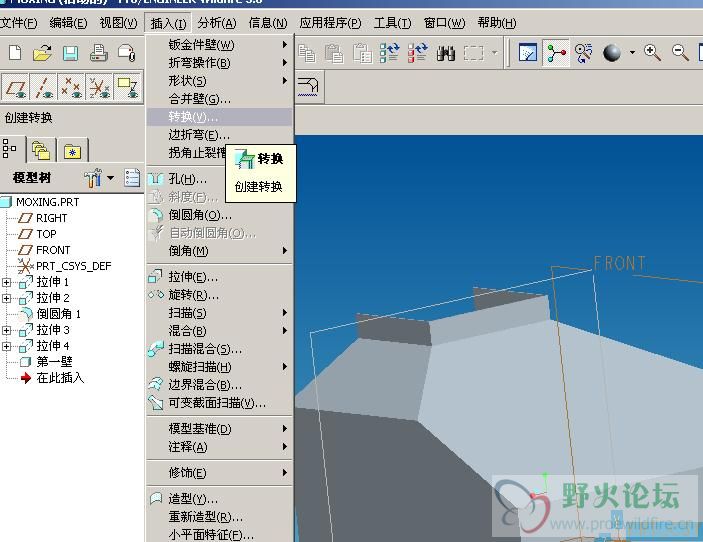Toggle datum plane display

click(15, 87)
